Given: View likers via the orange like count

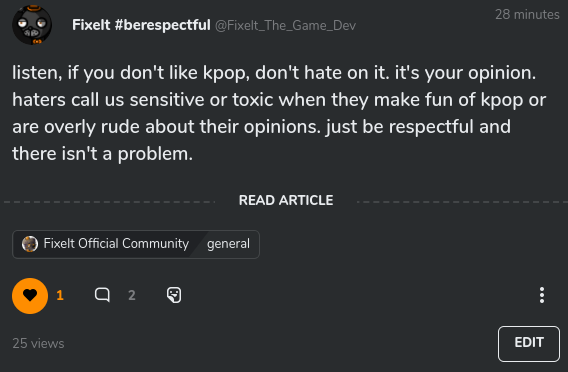Looking at the screenshot, I should click(60, 296).
